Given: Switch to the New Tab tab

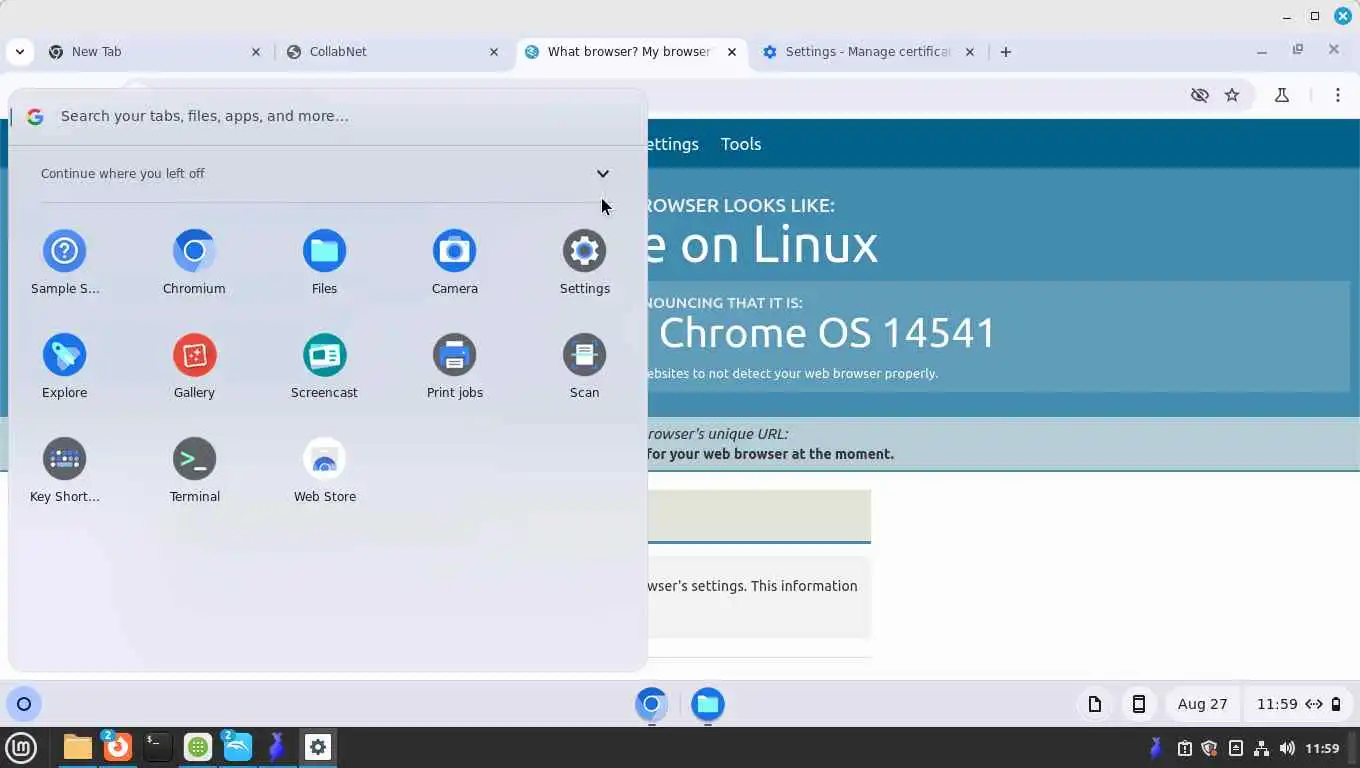Looking at the screenshot, I should pyautogui.click(x=156, y=52).
